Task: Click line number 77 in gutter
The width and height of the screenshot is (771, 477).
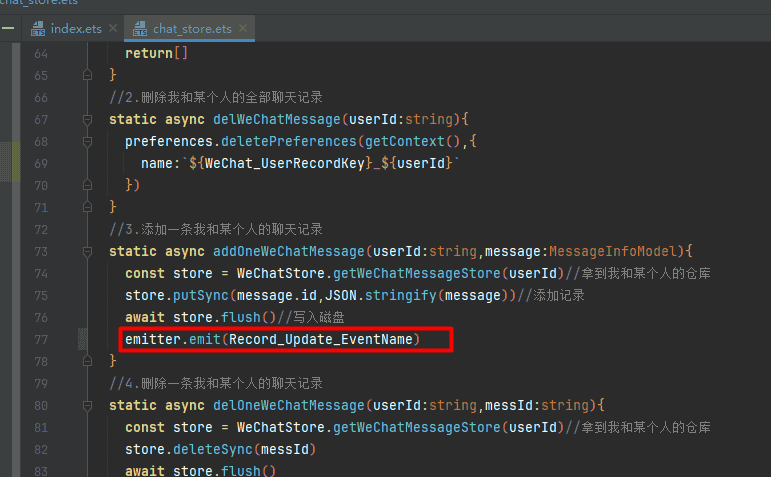Action: pos(41,340)
